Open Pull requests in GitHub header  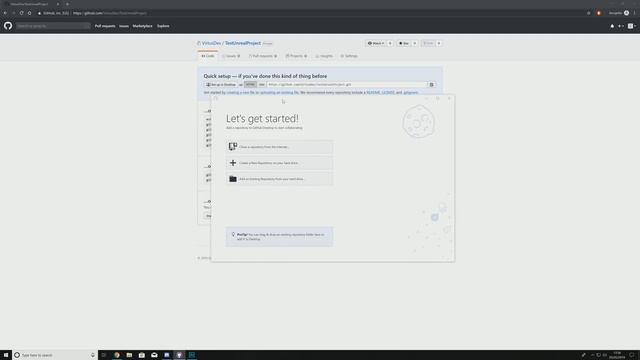[x=105, y=26]
